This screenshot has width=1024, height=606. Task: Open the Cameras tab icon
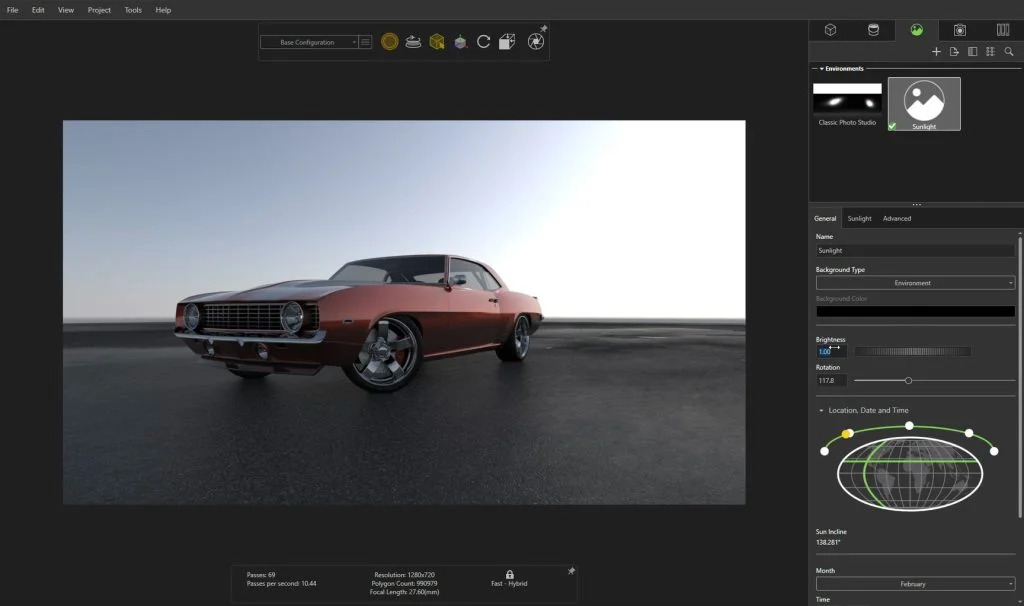960,30
